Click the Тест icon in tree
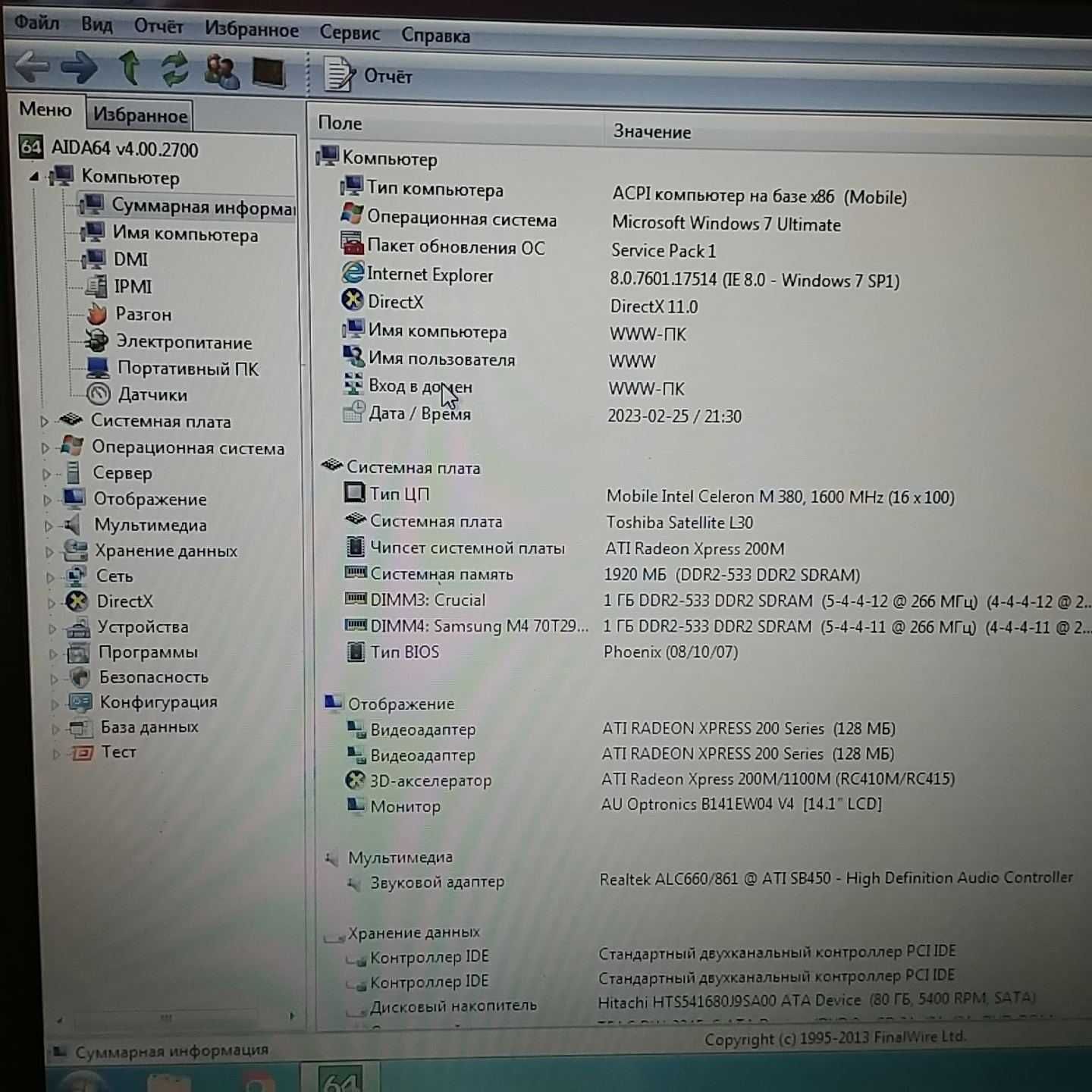The image size is (1092, 1092). 82,752
